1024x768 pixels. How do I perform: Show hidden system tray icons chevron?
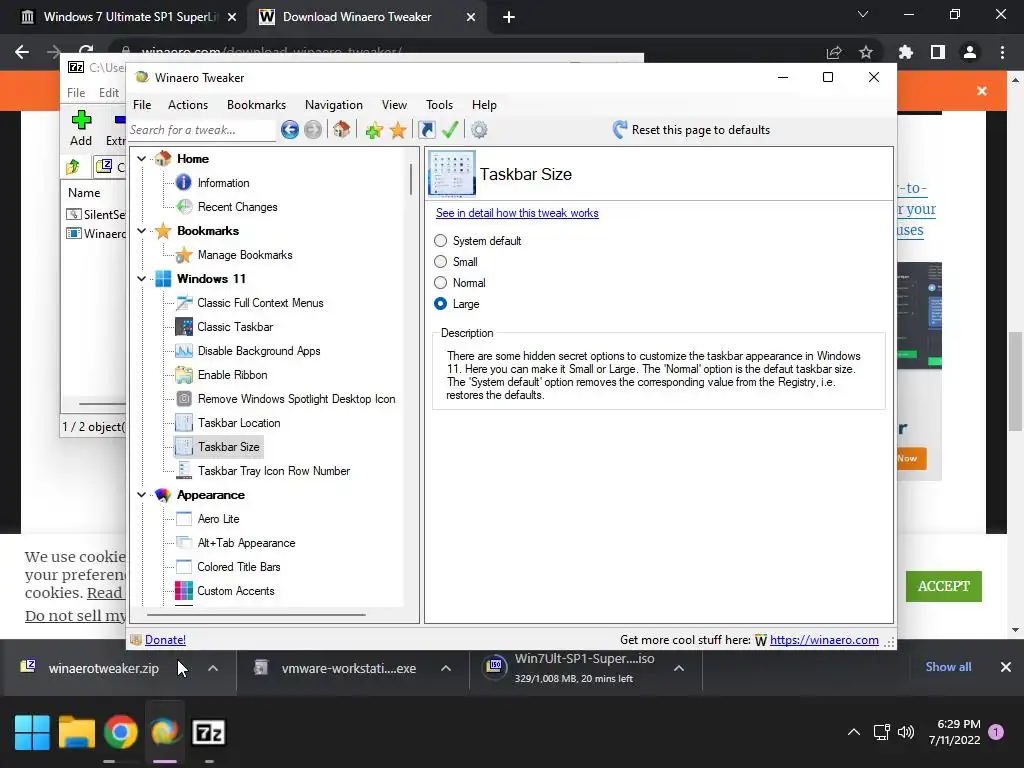(854, 732)
